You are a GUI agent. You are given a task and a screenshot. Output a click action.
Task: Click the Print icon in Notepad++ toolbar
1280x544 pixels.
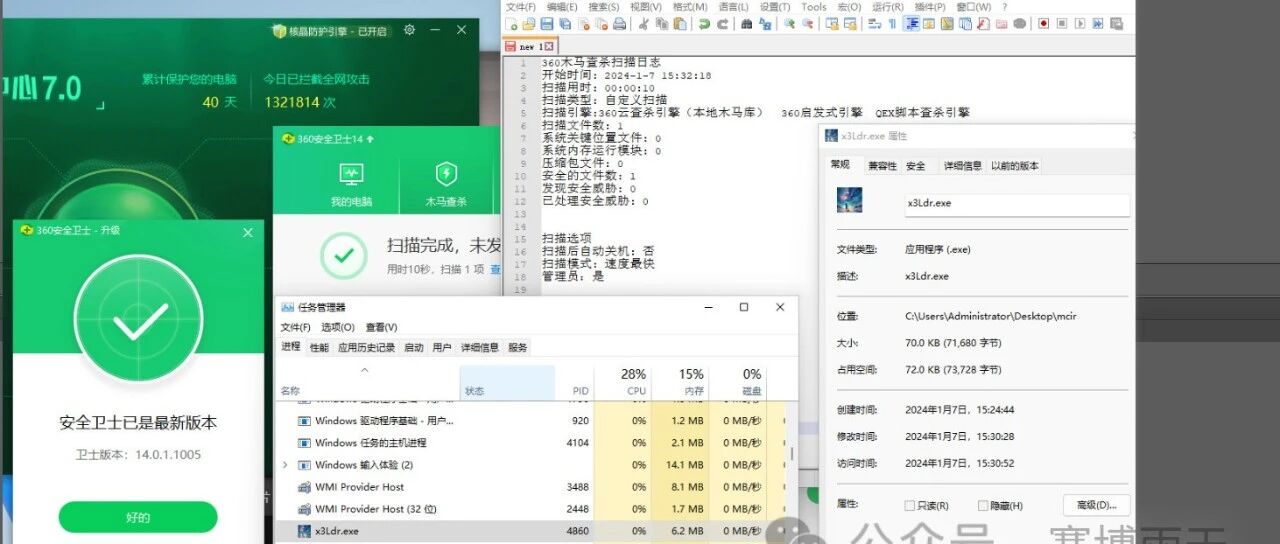coord(619,23)
